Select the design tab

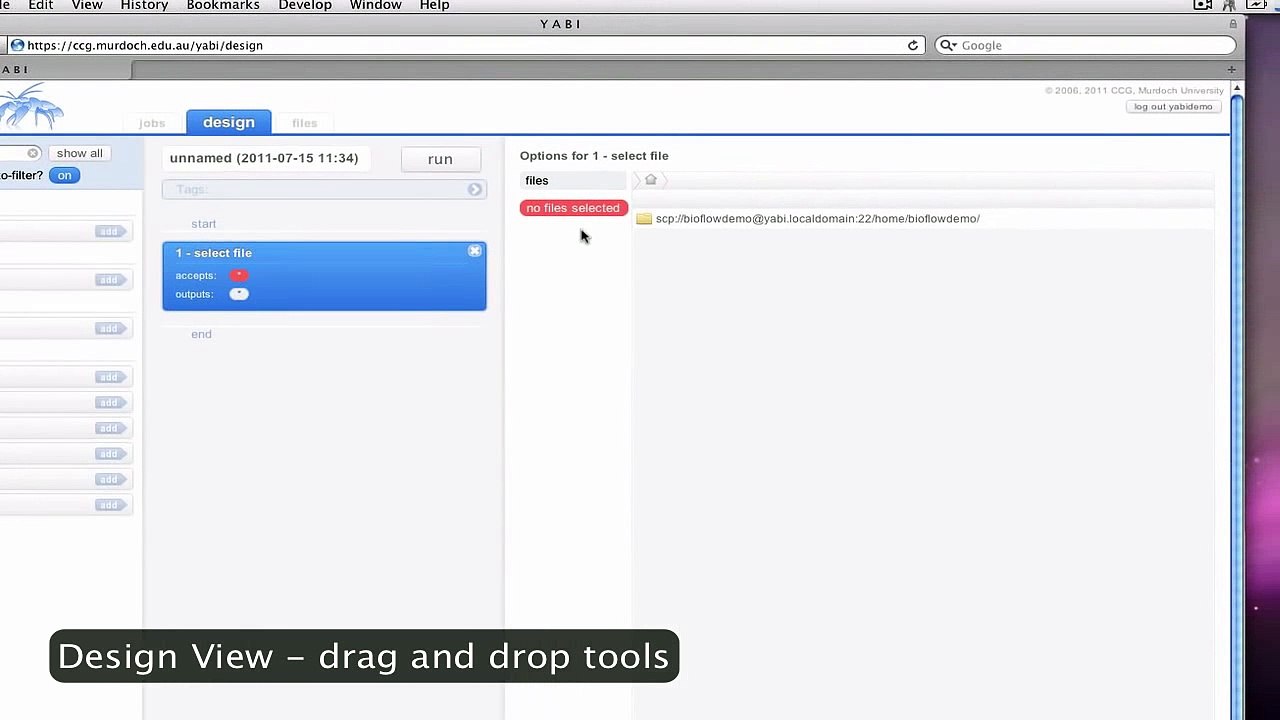pyautogui.click(x=229, y=122)
